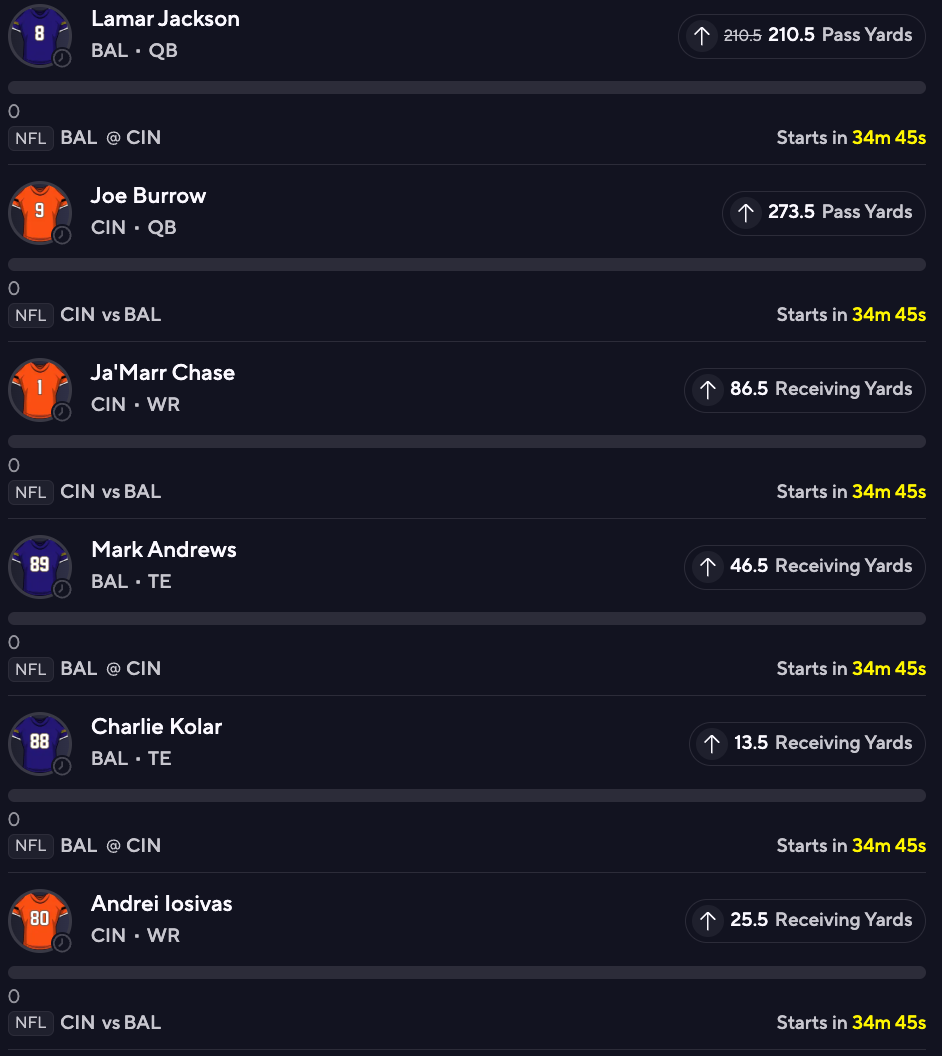The height and width of the screenshot is (1056, 942).
Task: Click Joe Burrow's progress bar
Action: click(x=467, y=265)
